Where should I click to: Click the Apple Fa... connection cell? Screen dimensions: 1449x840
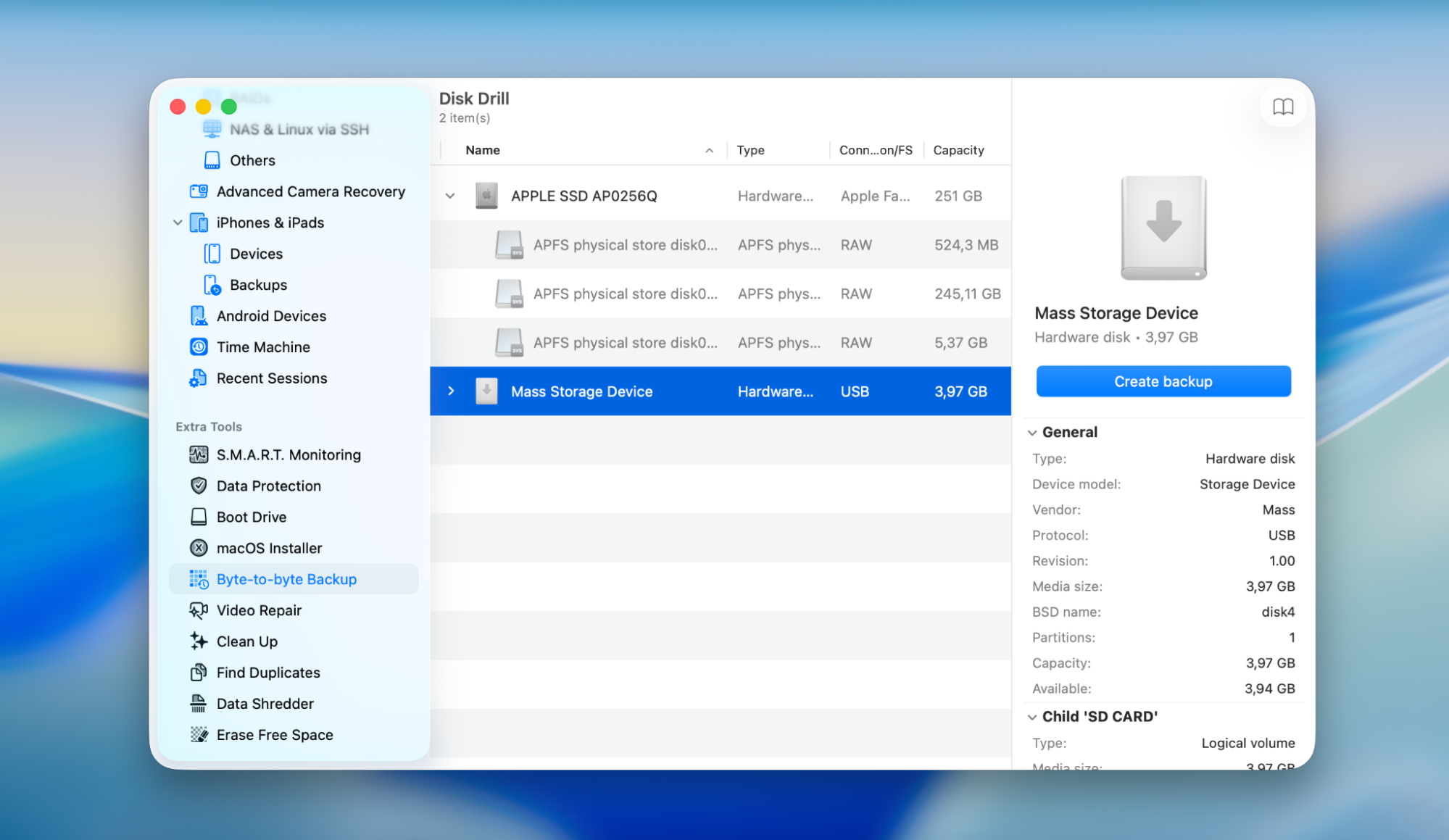pyautogui.click(x=875, y=196)
